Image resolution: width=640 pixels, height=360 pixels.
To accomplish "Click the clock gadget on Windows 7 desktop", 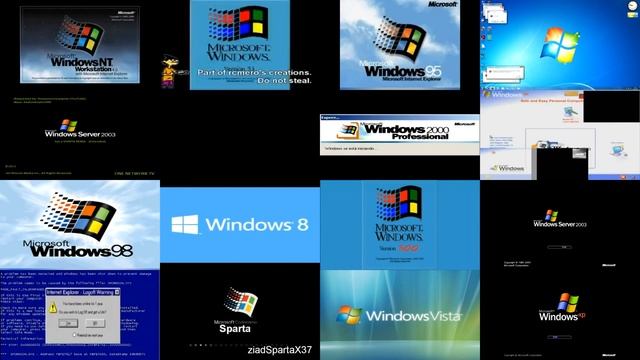I will (x=632, y=5).
